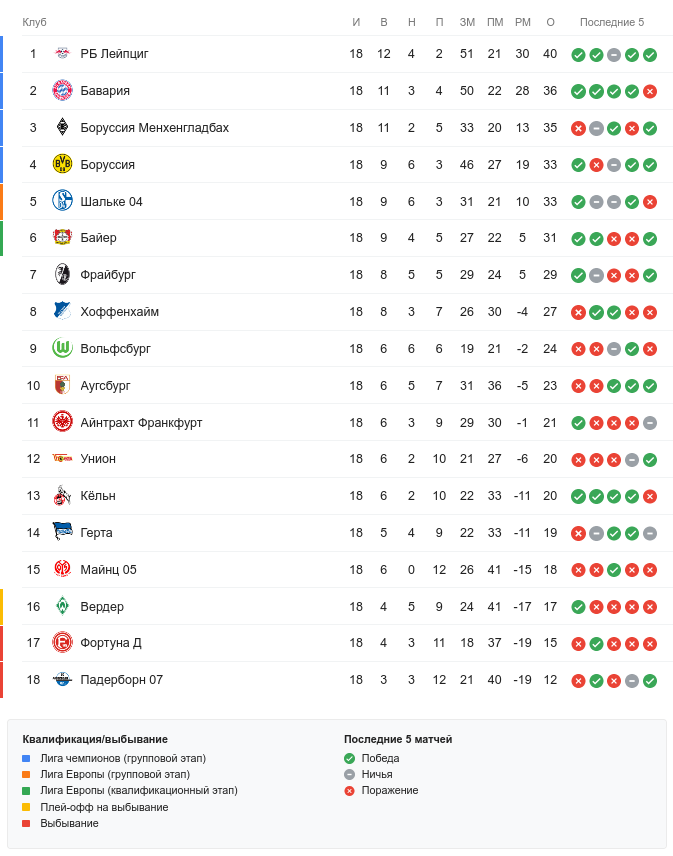Click the Последние 5 column header

612,22
